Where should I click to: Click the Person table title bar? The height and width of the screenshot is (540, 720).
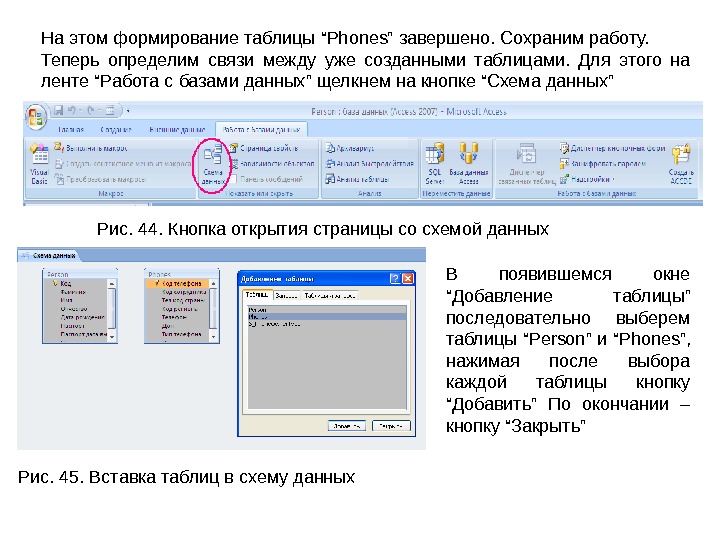point(80,274)
